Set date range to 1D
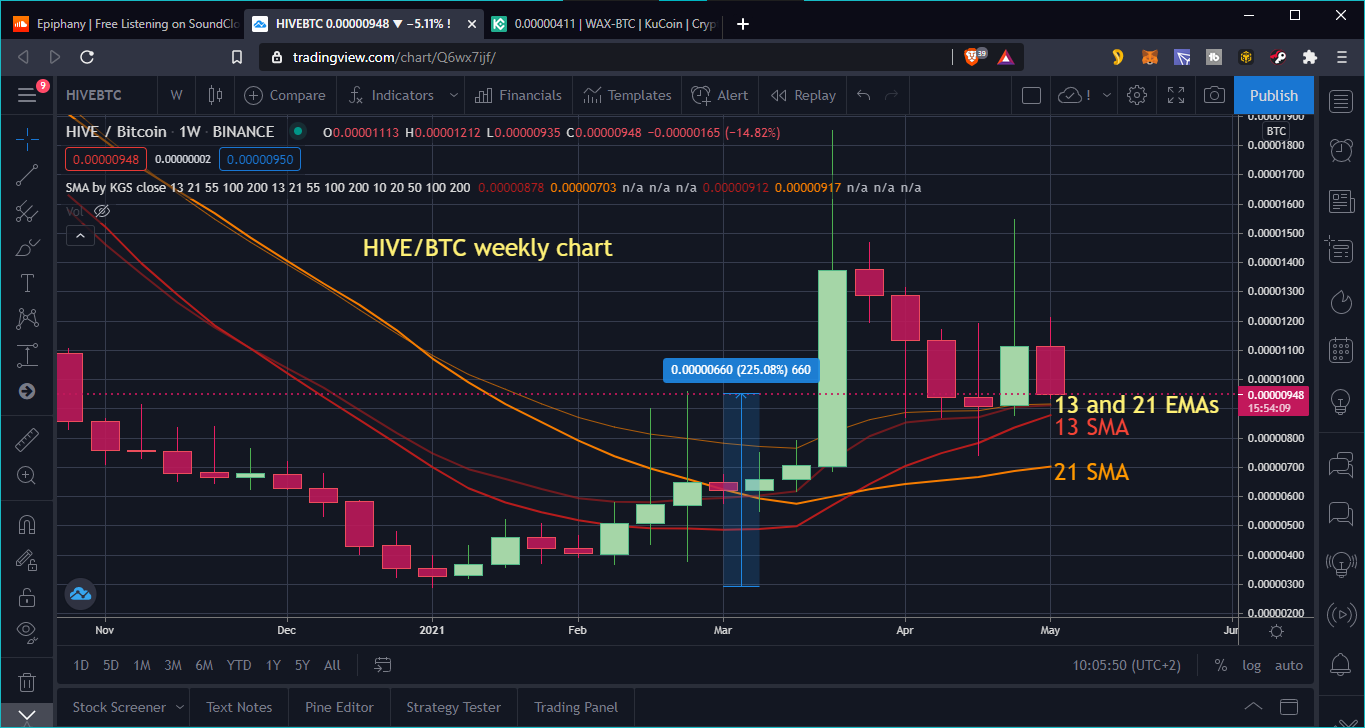Viewport: 1365px width, 728px height. pos(81,665)
